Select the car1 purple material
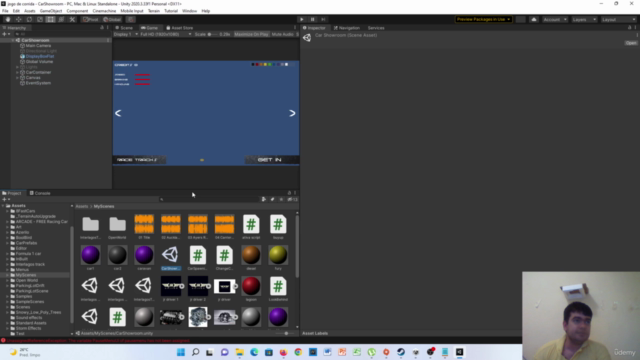The width and height of the screenshot is (640, 360). click(90, 258)
